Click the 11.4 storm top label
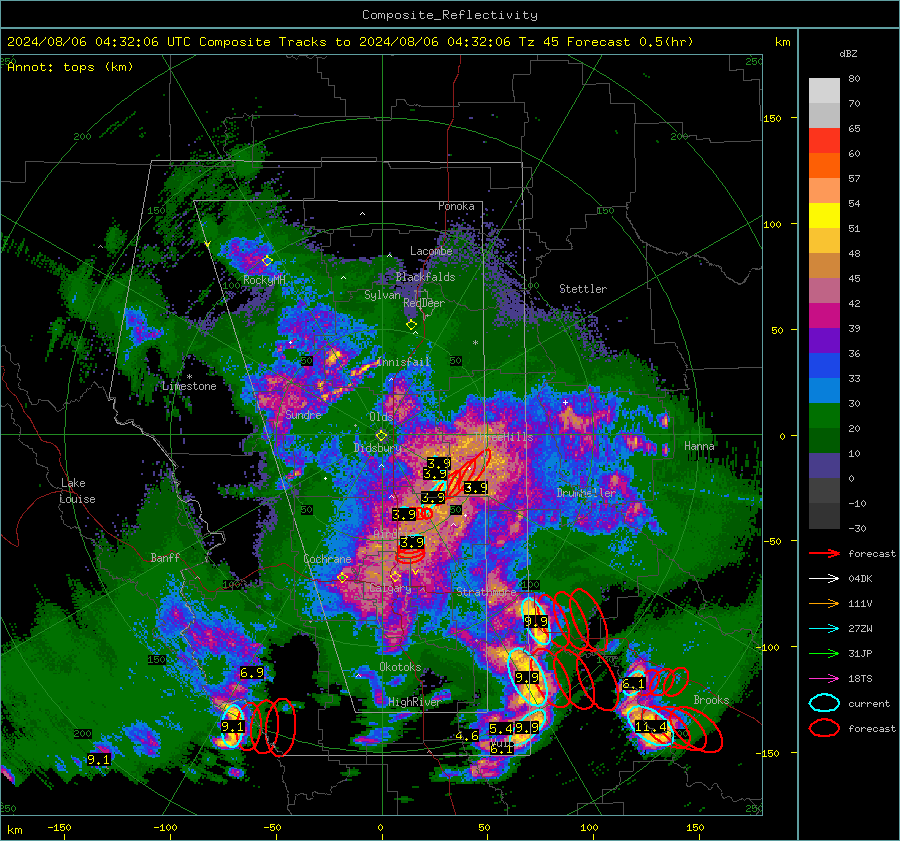900x841 pixels. point(651,727)
